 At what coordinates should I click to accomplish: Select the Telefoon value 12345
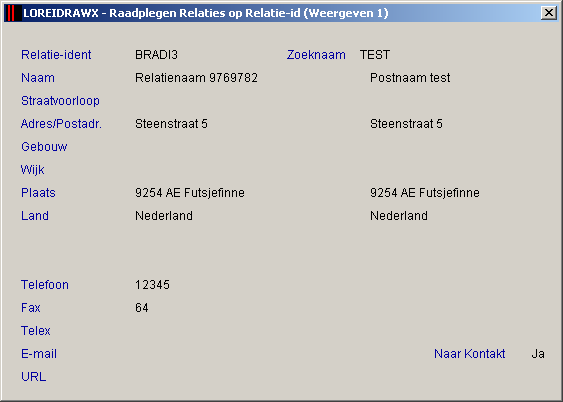coord(152,284)
